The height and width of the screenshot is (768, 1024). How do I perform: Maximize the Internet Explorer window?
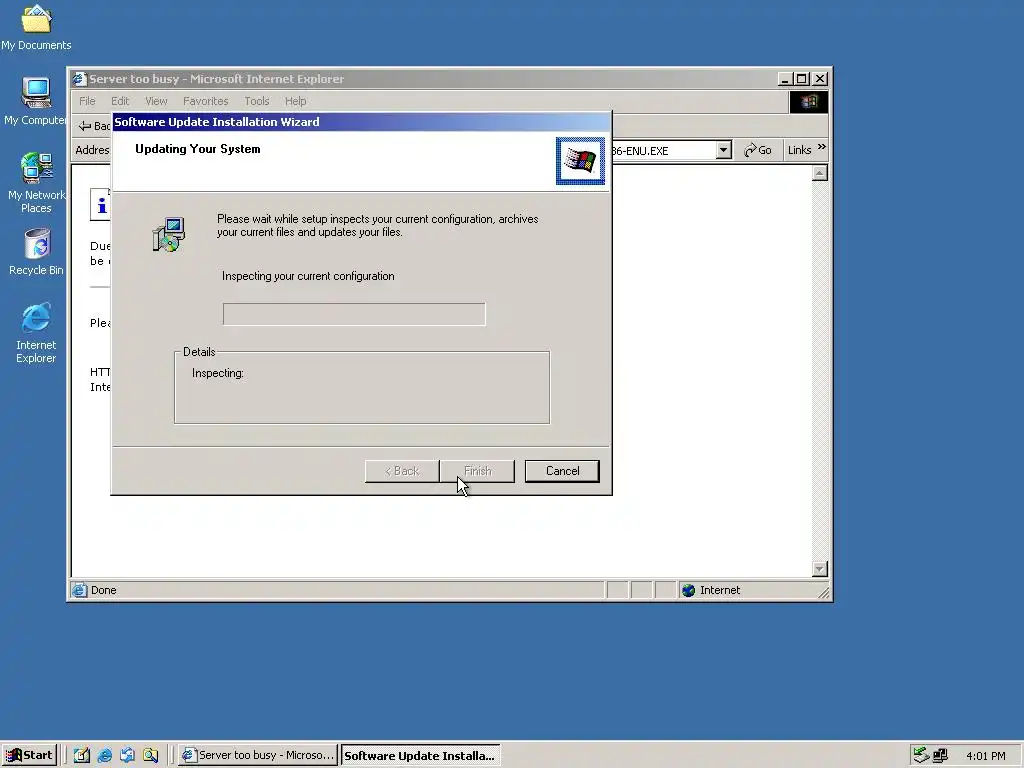point(801,79)
